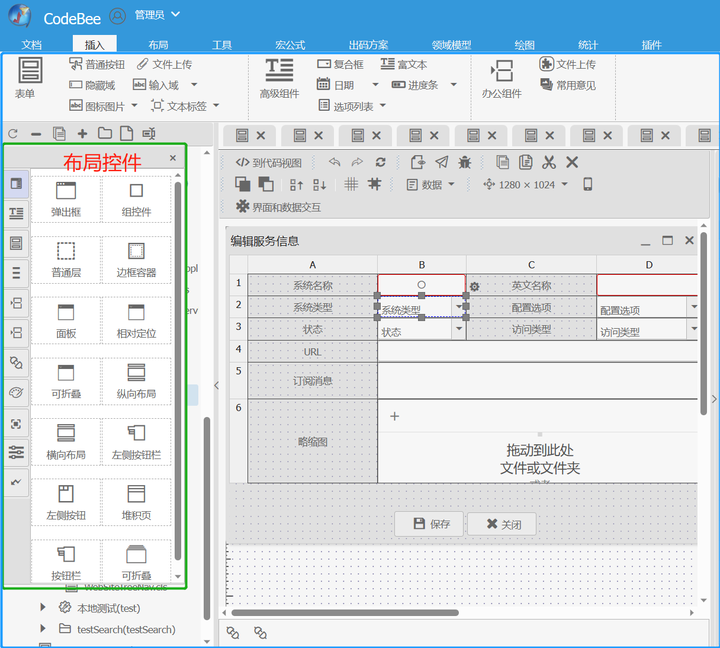Expand the 文本标签 dropdown arrow

coord(216,106)
